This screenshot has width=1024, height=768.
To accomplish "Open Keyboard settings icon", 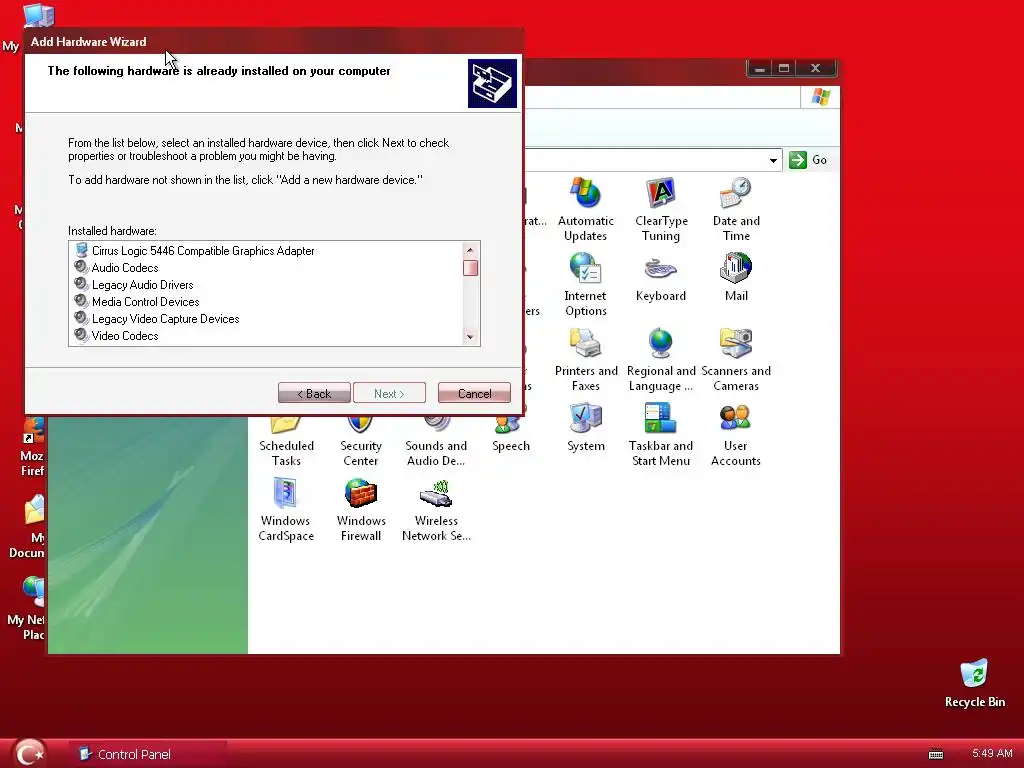I will [661, 278].
